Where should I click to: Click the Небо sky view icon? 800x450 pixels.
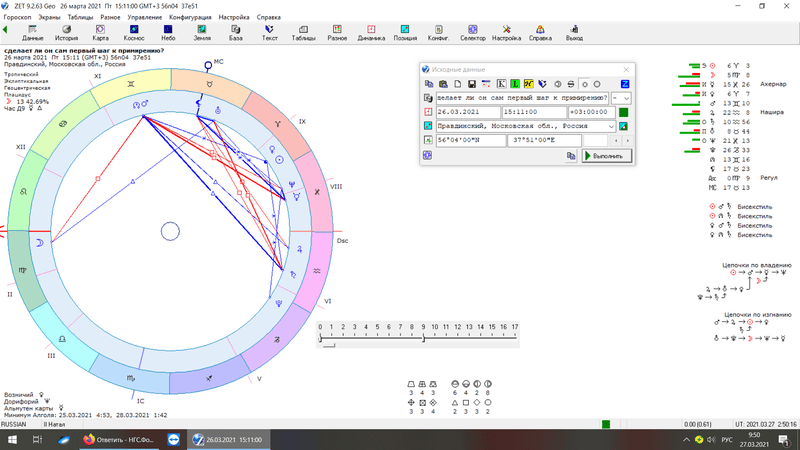[x=168, y=33]
